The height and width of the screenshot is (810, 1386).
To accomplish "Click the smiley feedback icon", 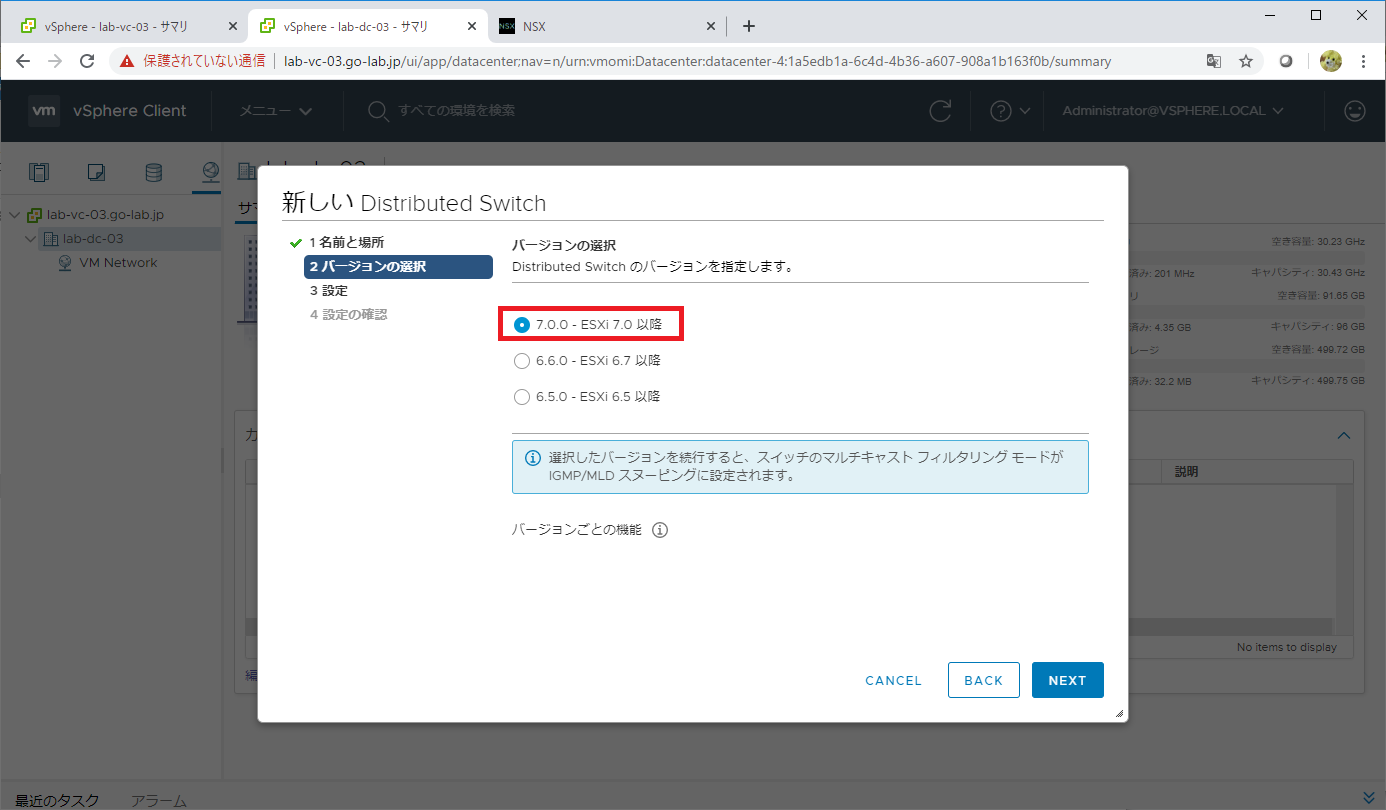I will [1355, 111].
